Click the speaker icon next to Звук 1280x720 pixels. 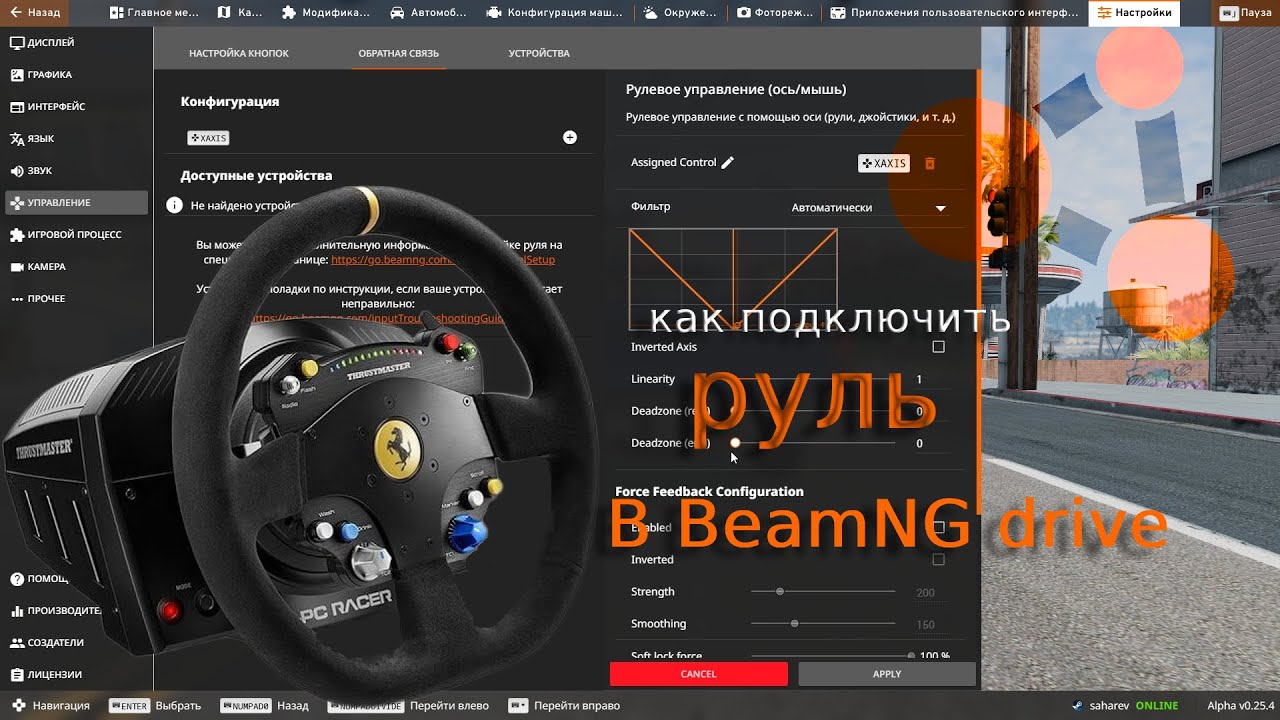(17, 171)
